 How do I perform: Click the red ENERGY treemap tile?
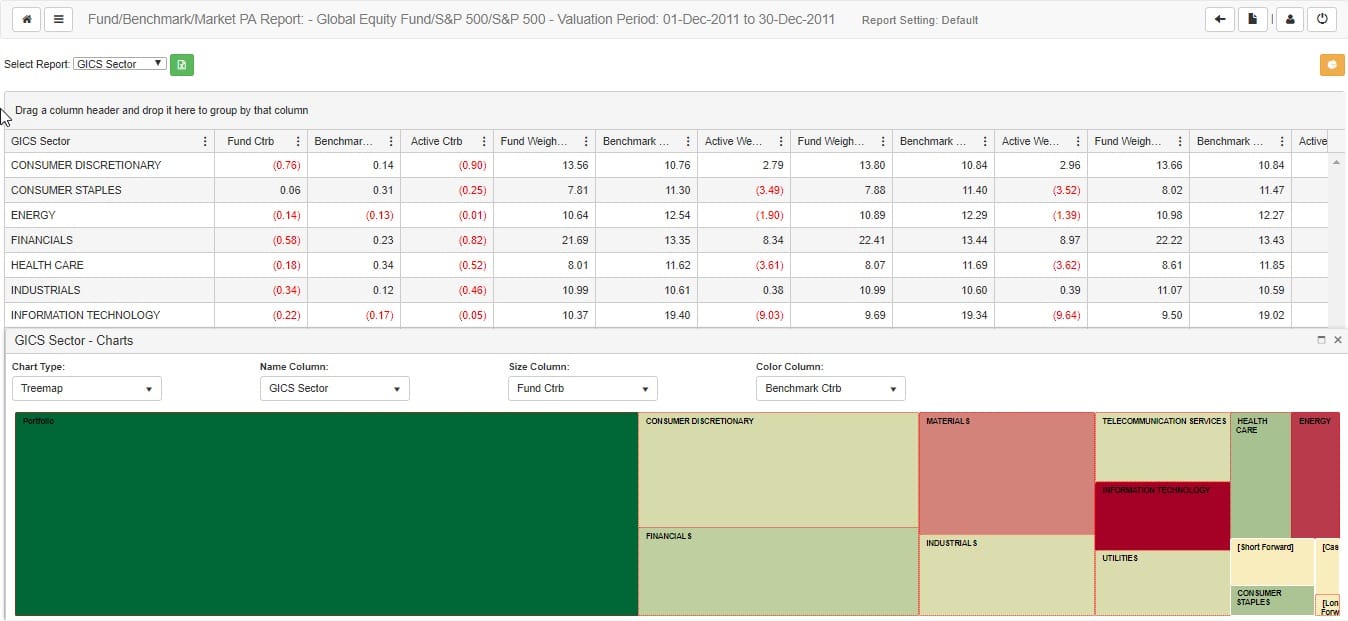1315,475
